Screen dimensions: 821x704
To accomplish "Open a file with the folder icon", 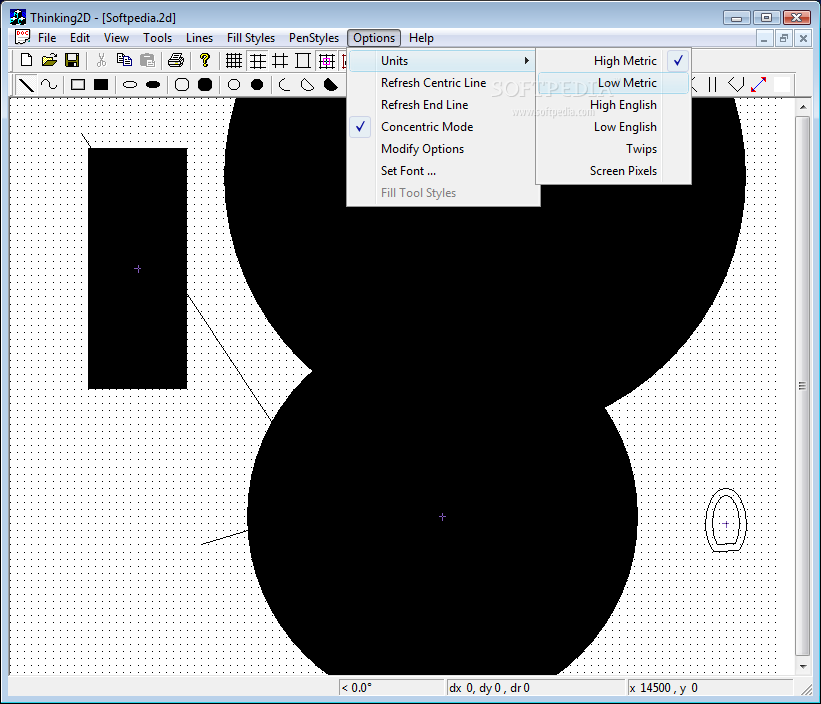I will pyautogui.click(x=49, y=60).
